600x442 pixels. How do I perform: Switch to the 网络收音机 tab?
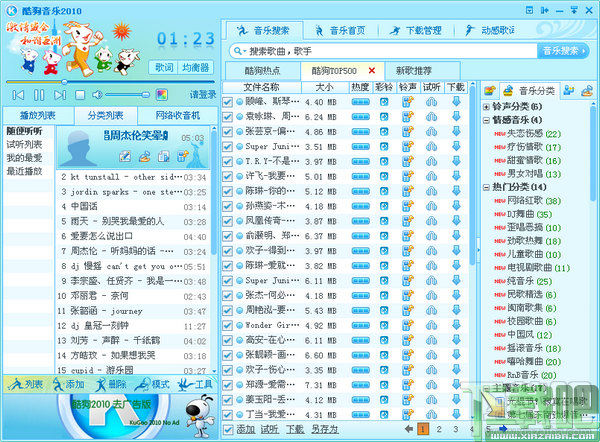tap(178, 115)
